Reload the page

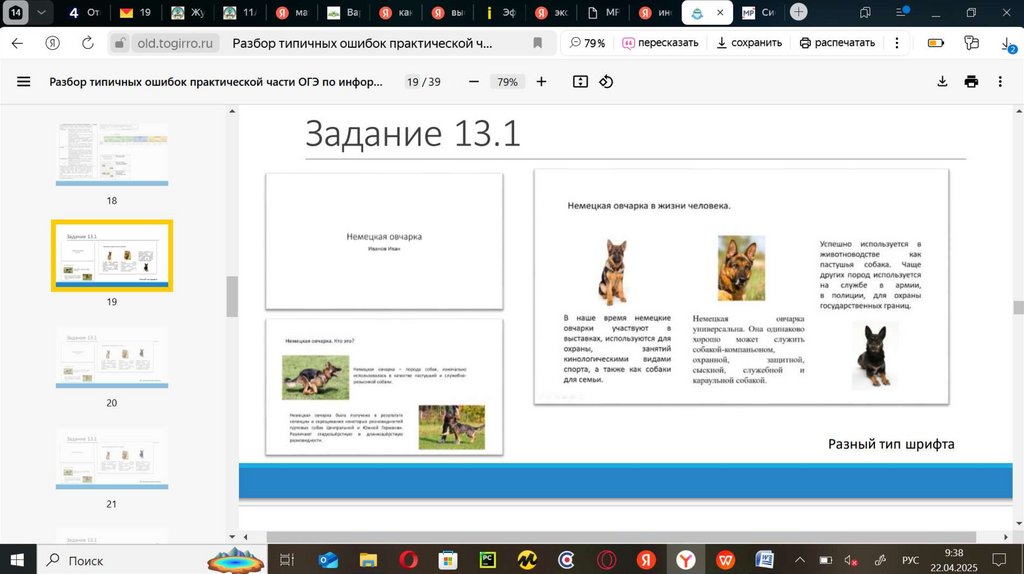[x=88, y=44]
